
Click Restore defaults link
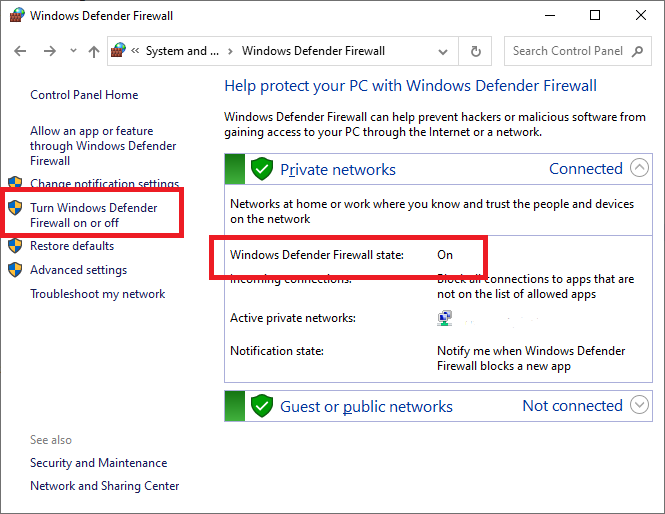(x=72, y=246)
